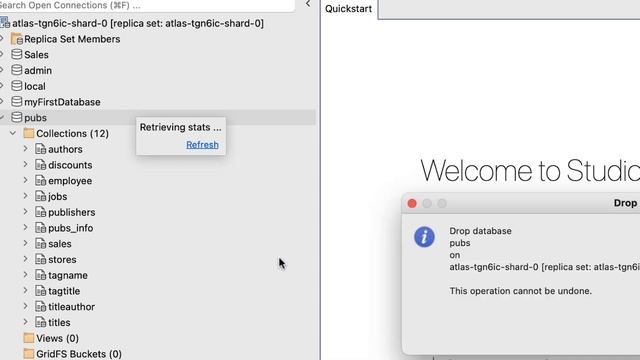This screenshot has width=640, height=360.
Task: Click the Sales database icon
Action: [x=17, y=54]
